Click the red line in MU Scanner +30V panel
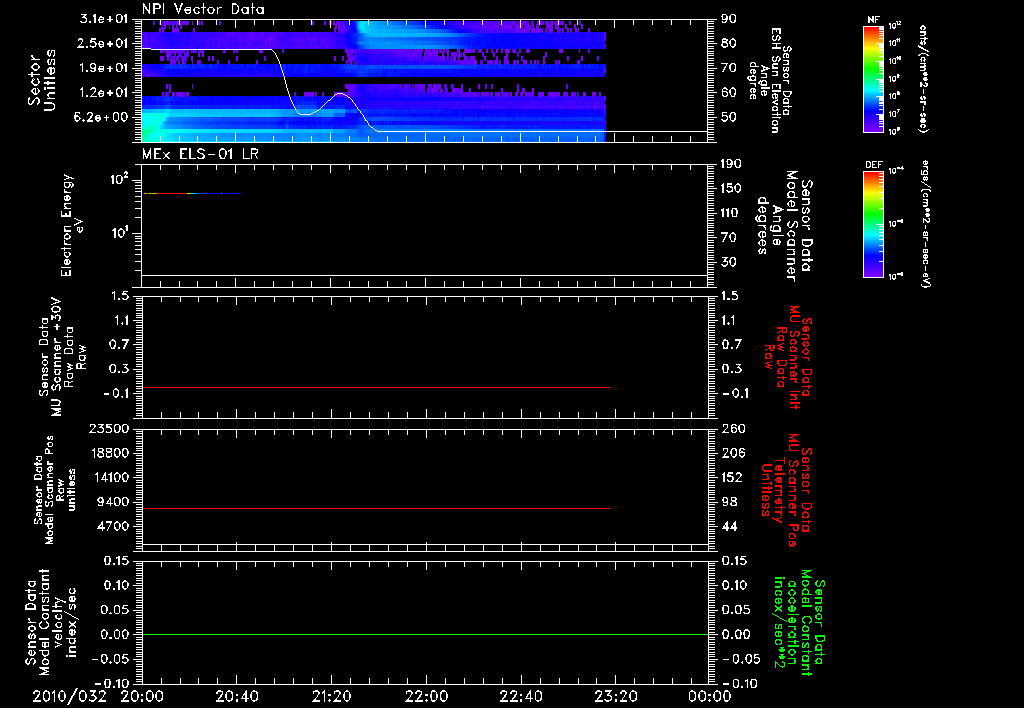Screen dimensions: 1024x708 pos(376,387)
